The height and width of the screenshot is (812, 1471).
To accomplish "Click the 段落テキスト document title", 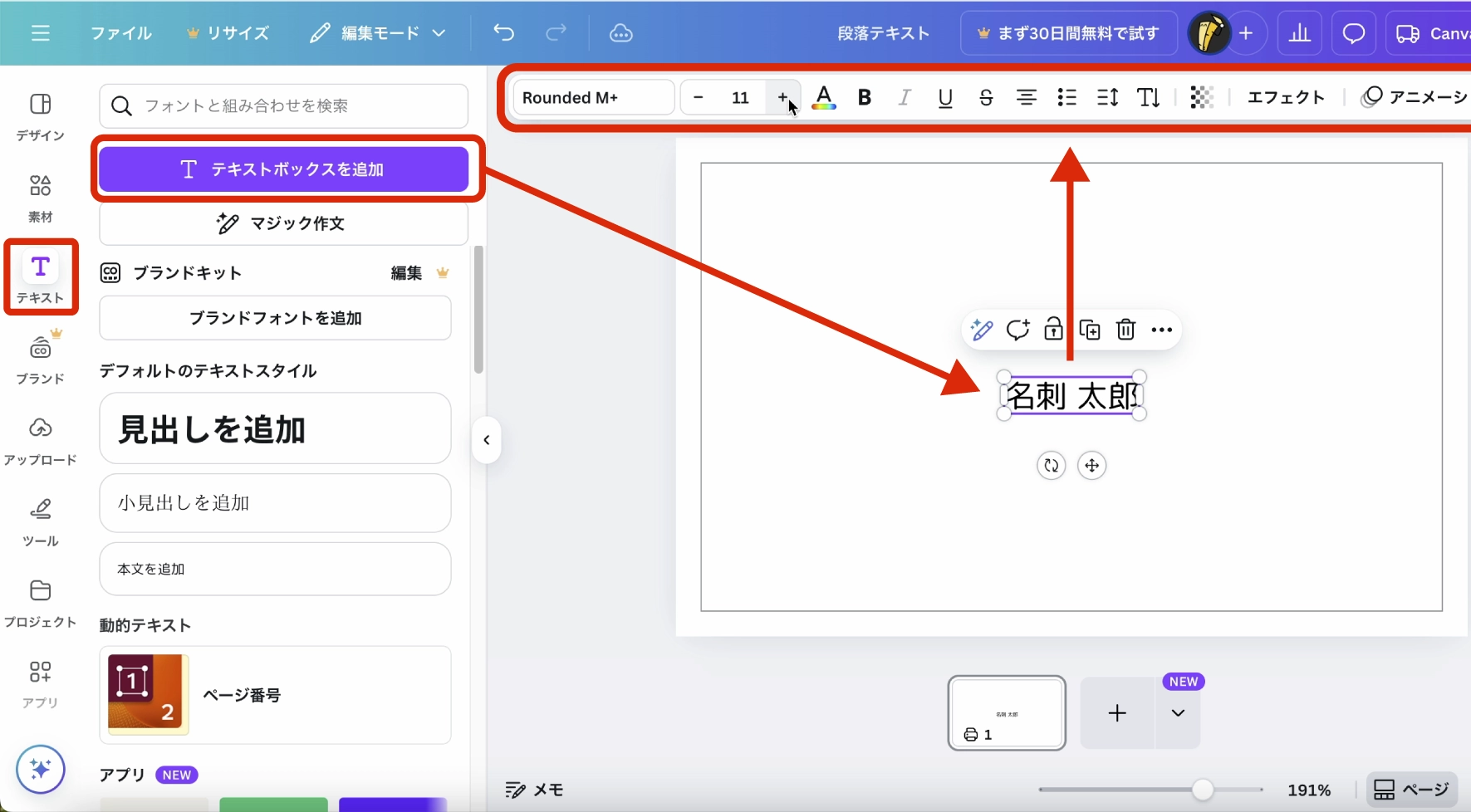I will pos(883,33).
